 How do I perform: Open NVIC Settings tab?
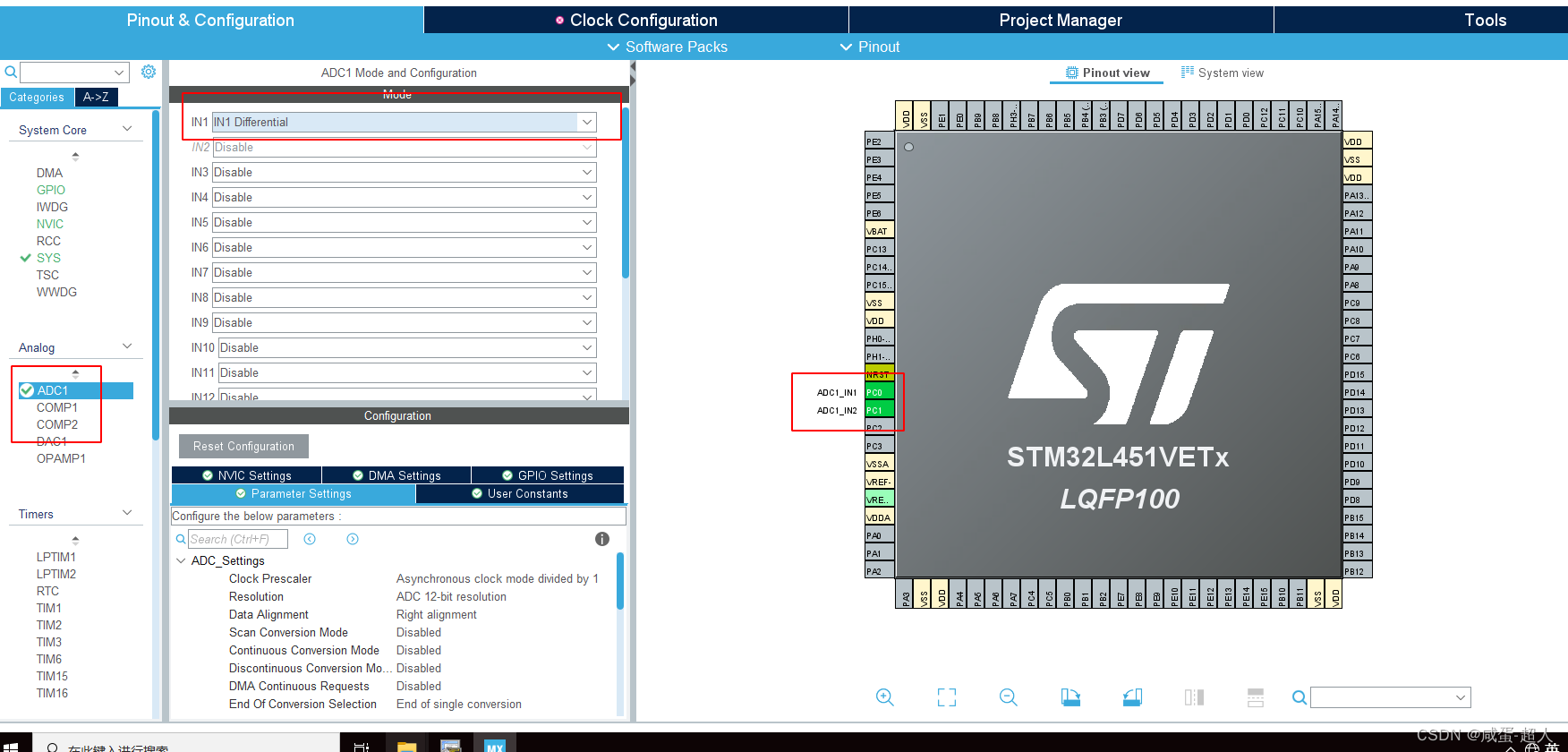pos(246,475)
